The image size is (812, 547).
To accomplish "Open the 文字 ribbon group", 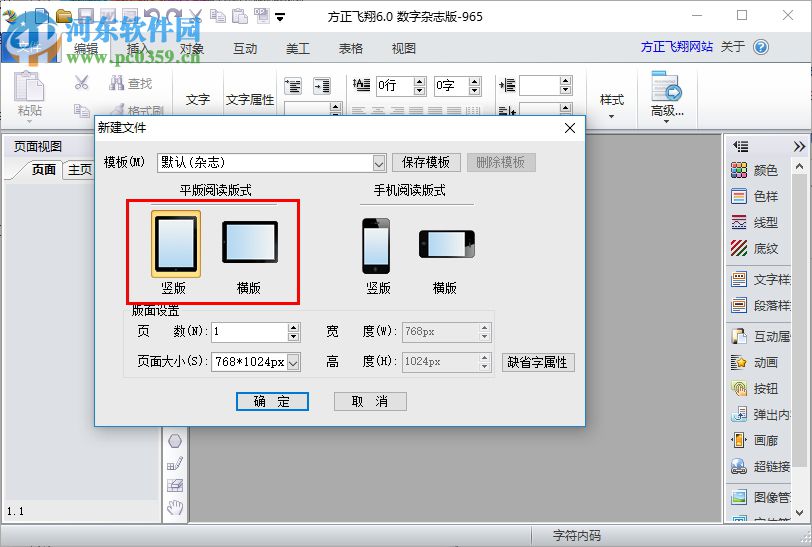I will (x=198, y=99).
